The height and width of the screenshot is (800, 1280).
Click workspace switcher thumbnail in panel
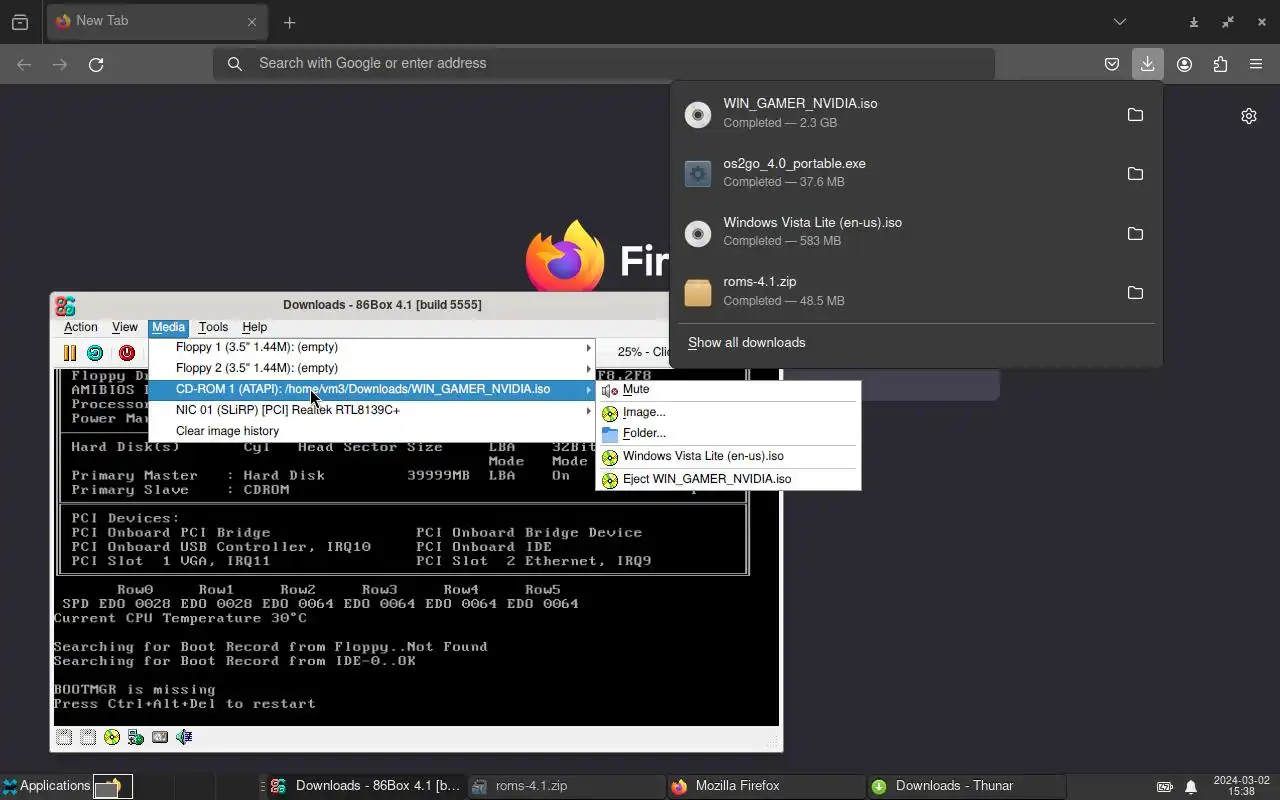[x=113, y=787]
